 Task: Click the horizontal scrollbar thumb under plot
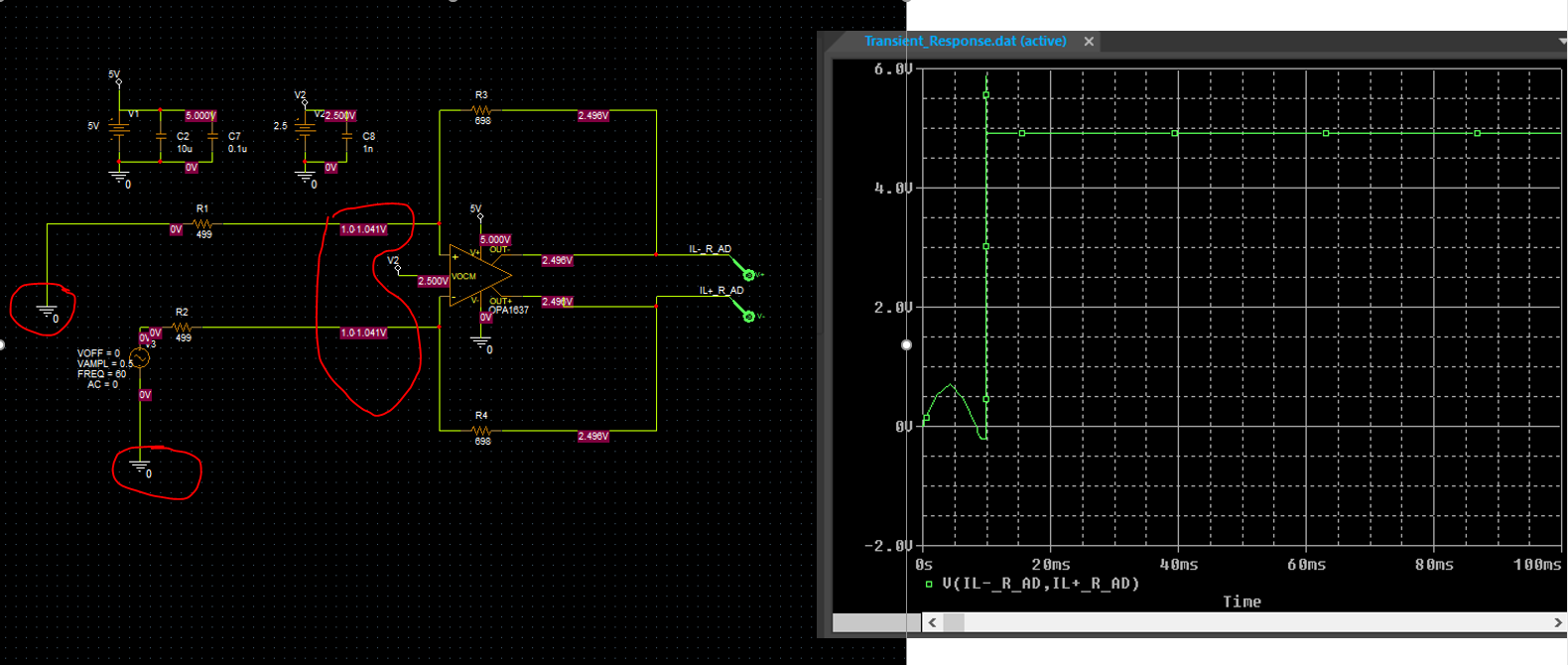[x=954, y=622]
